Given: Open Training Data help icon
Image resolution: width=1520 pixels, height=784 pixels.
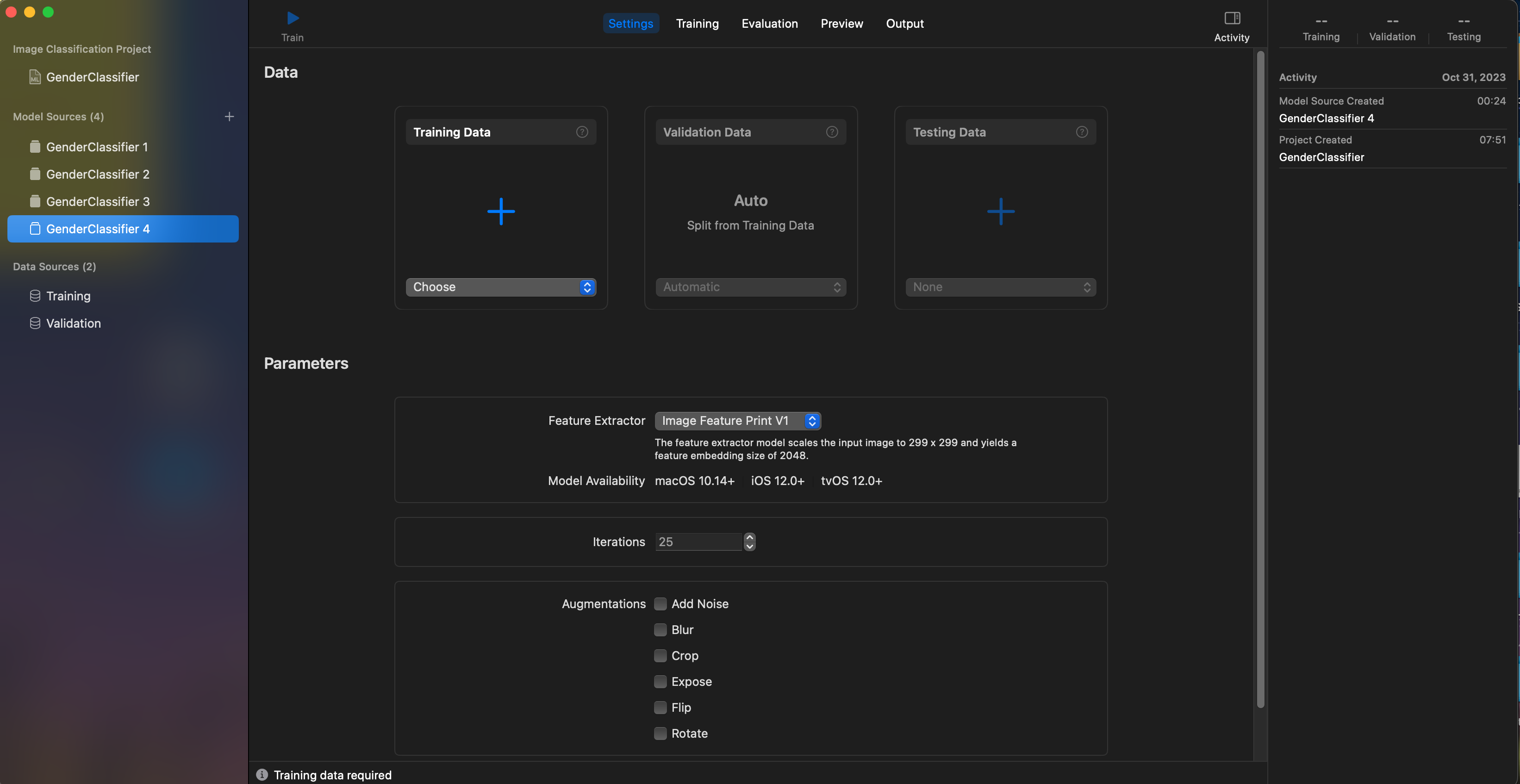Looking at the screenshot, I should click(582, 132).
